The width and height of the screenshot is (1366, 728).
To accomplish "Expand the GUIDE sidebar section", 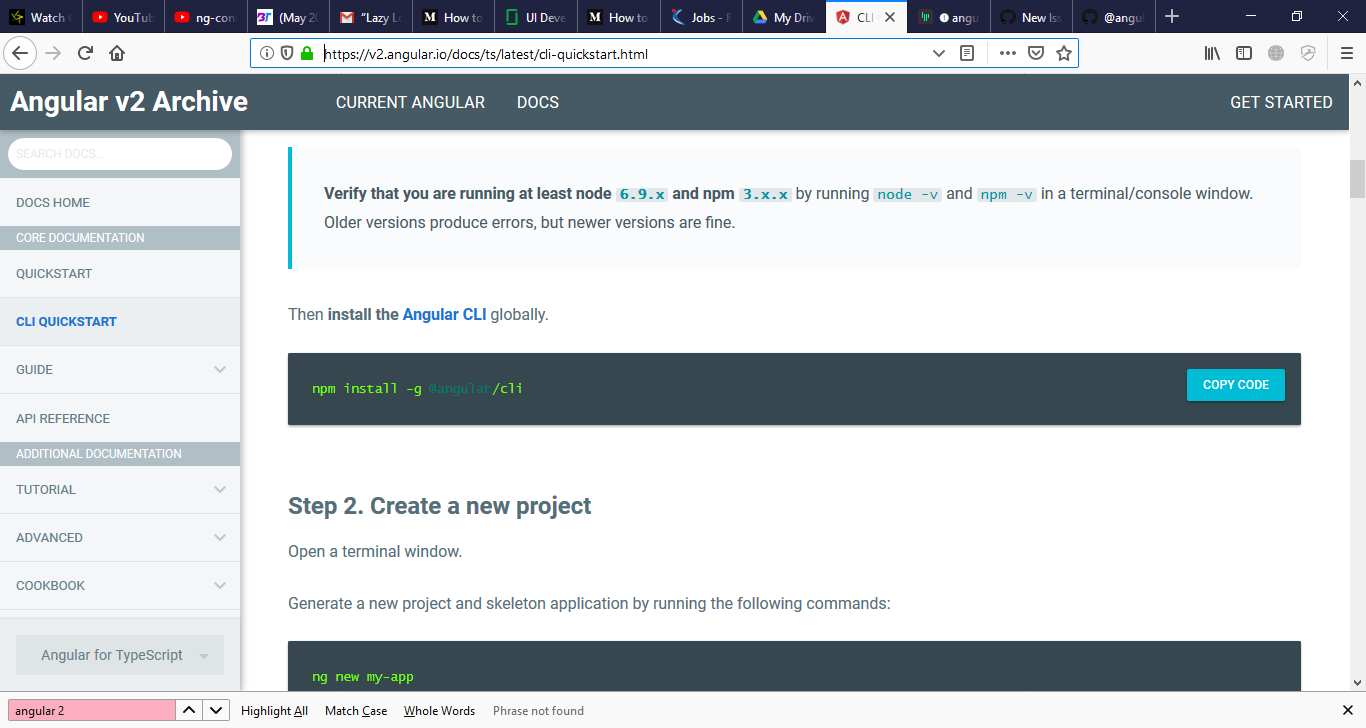I will pyautogui.click(x=120, y=370).
